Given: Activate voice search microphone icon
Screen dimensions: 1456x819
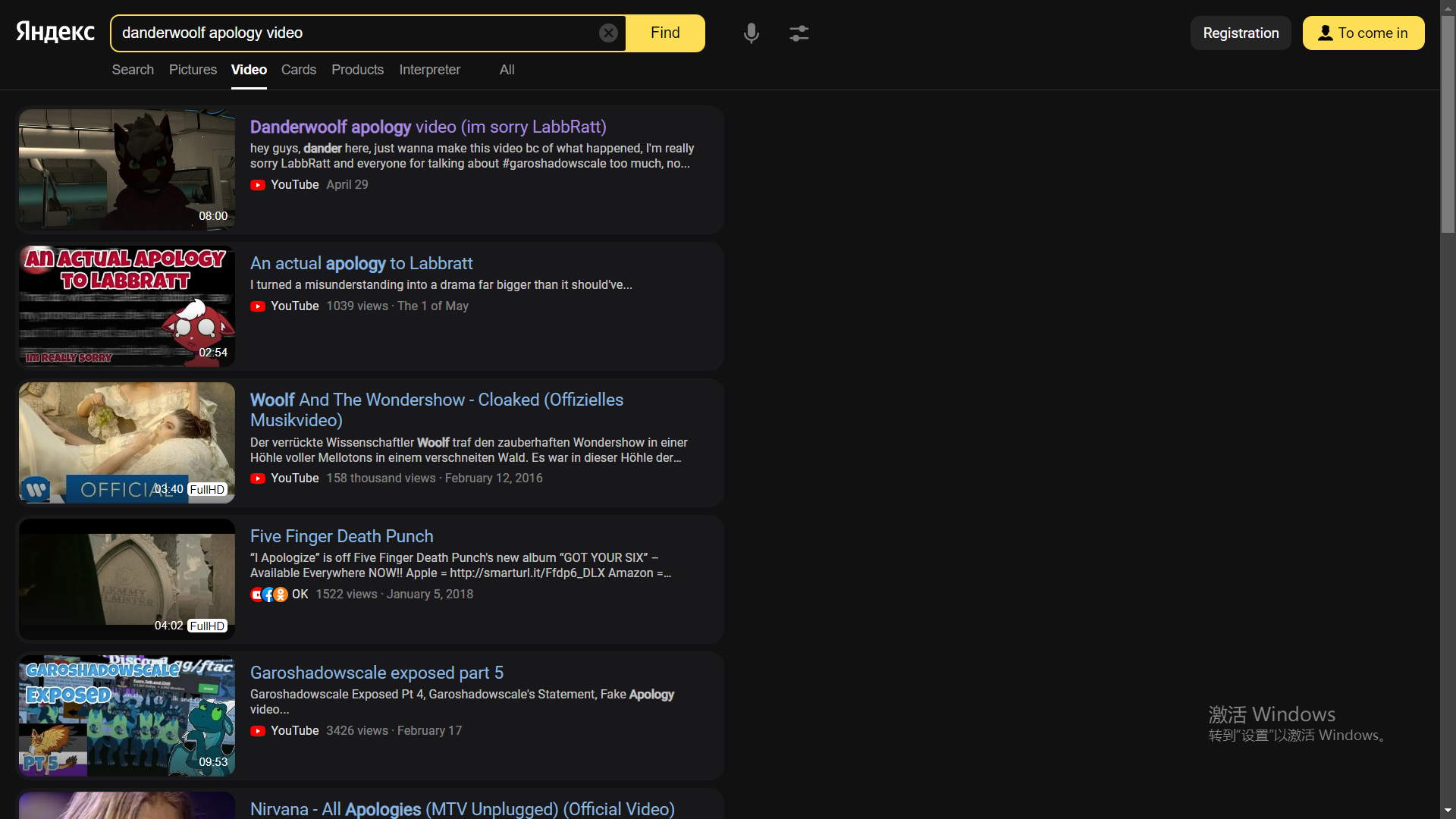Looking at the screenshot, I should (x=751, y=33).
